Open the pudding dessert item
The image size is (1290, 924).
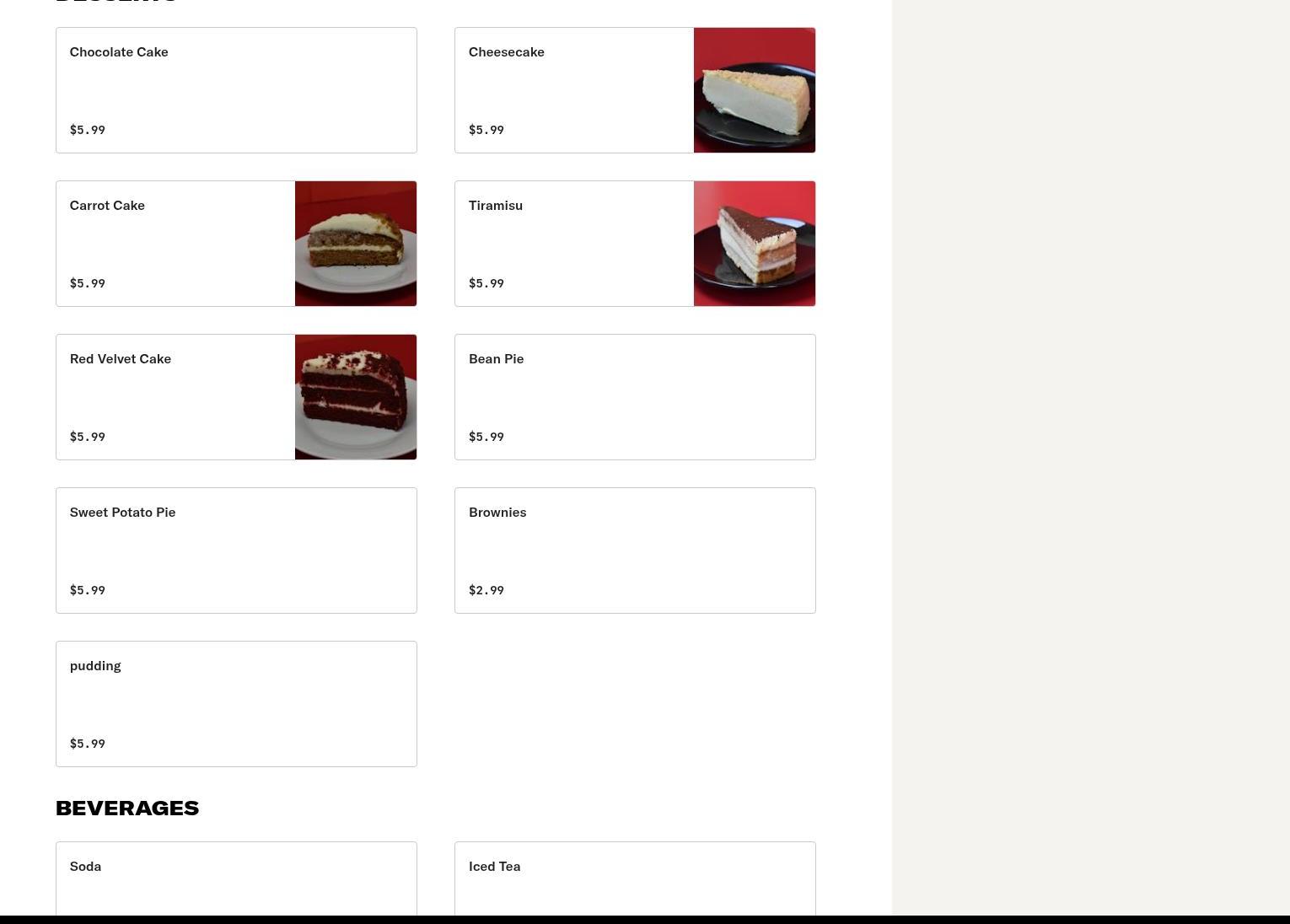[236, 704]
